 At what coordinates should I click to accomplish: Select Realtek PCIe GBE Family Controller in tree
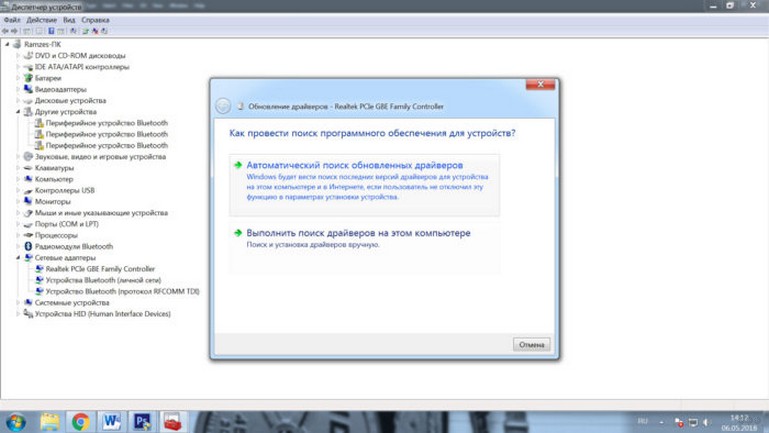coord(100,269)
